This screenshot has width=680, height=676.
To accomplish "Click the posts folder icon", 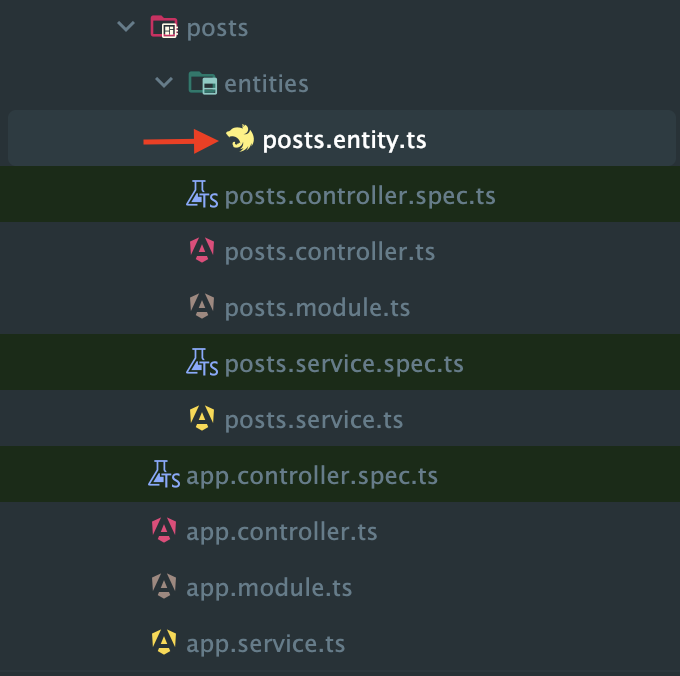I will 164,27.
